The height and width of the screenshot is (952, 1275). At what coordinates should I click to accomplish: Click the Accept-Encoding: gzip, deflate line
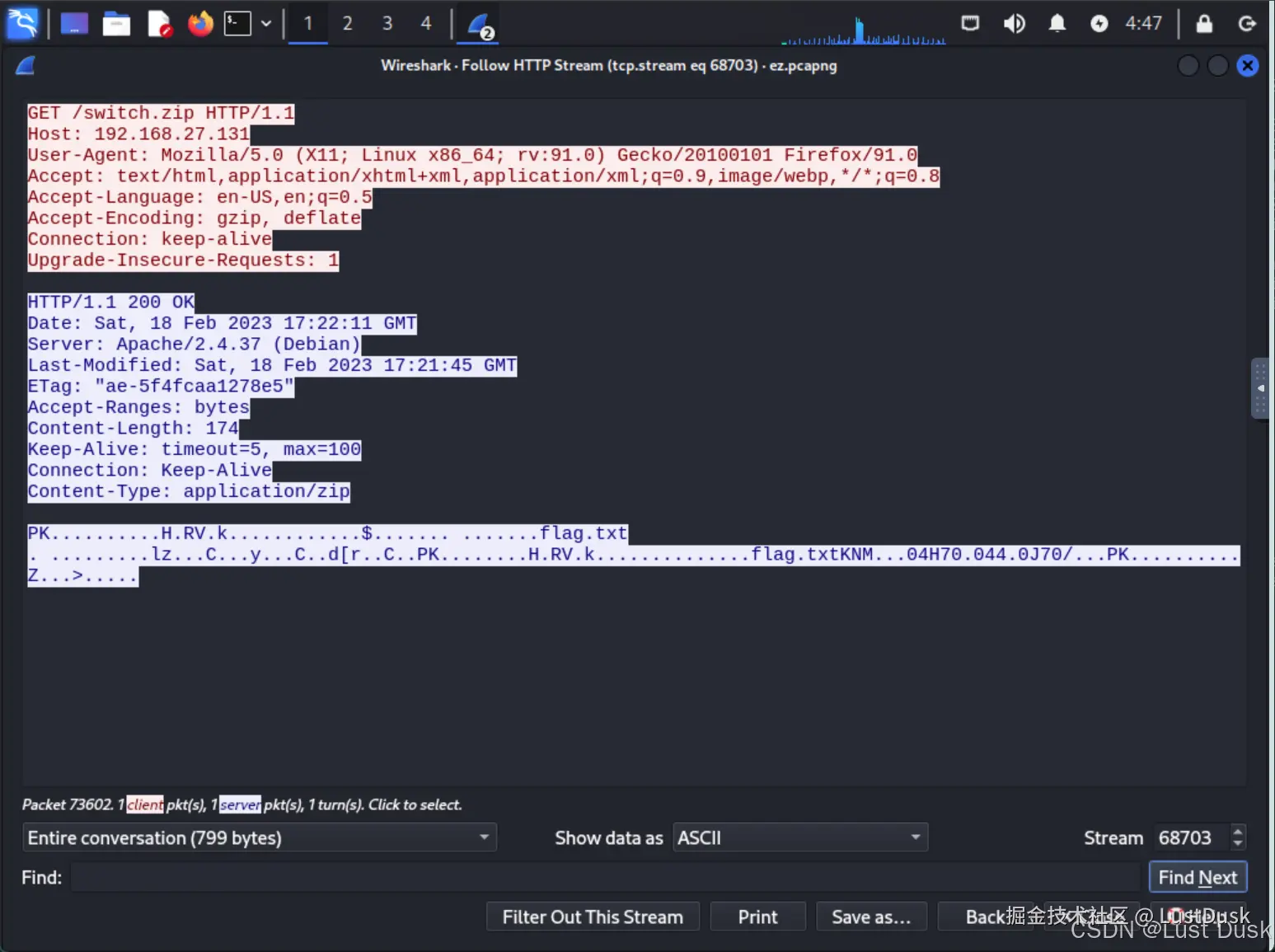[x=195, y=218]
